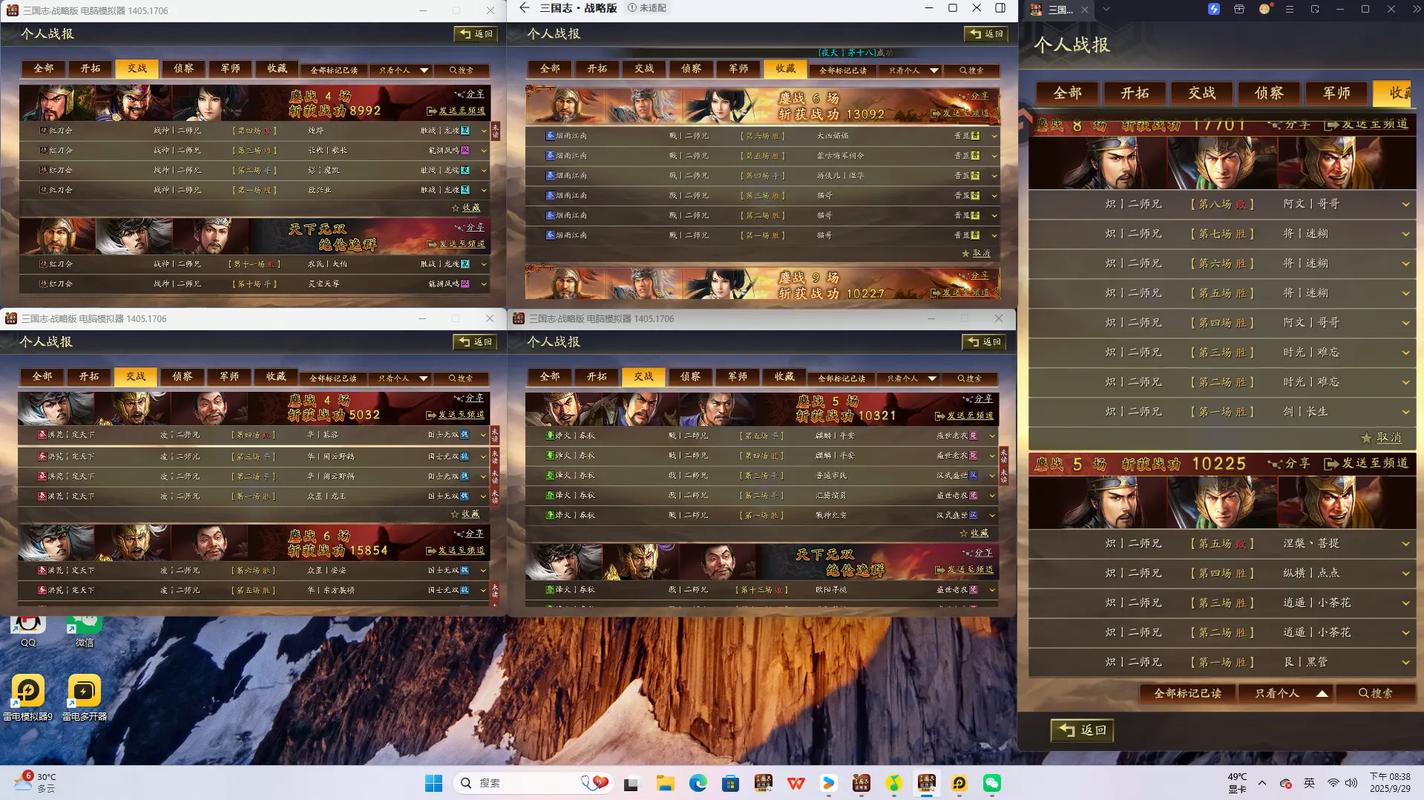The width and height of the screenshot is (1424, 800).
Task: Click the gift box icon in right window title bar
Action: (1239, 9)
